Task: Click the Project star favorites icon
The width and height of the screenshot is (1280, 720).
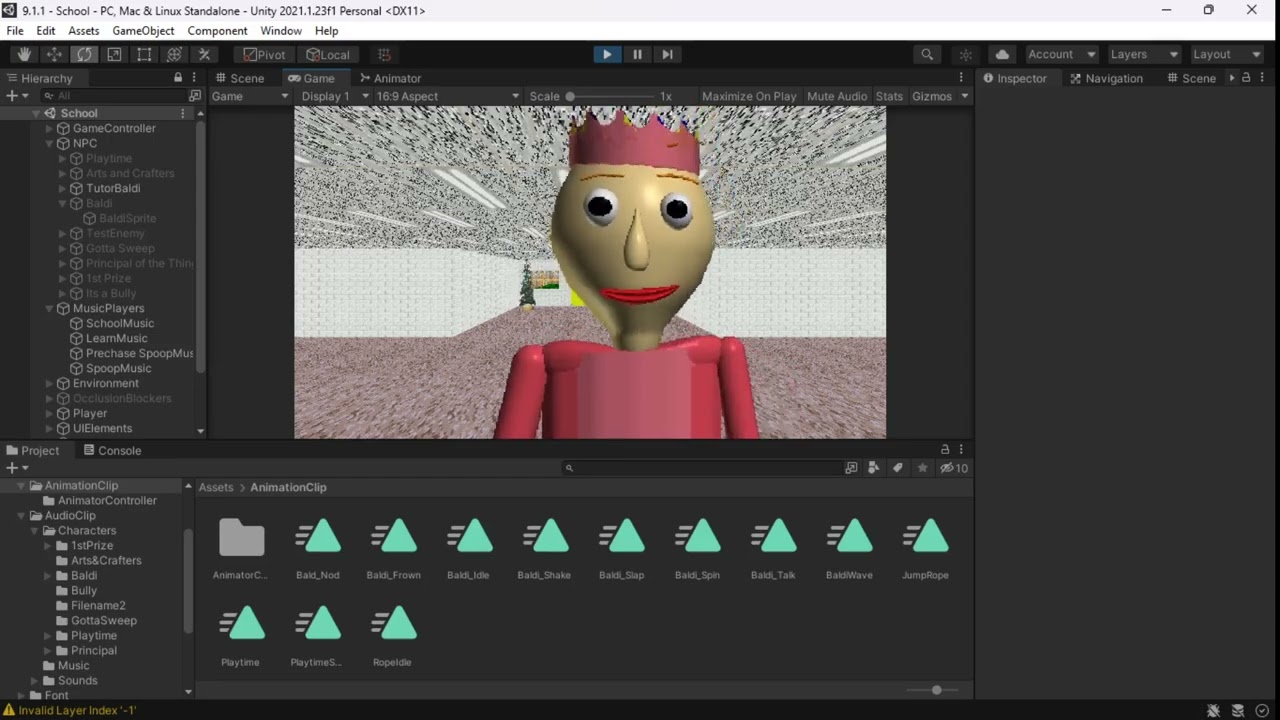Action: coord(922,468)
